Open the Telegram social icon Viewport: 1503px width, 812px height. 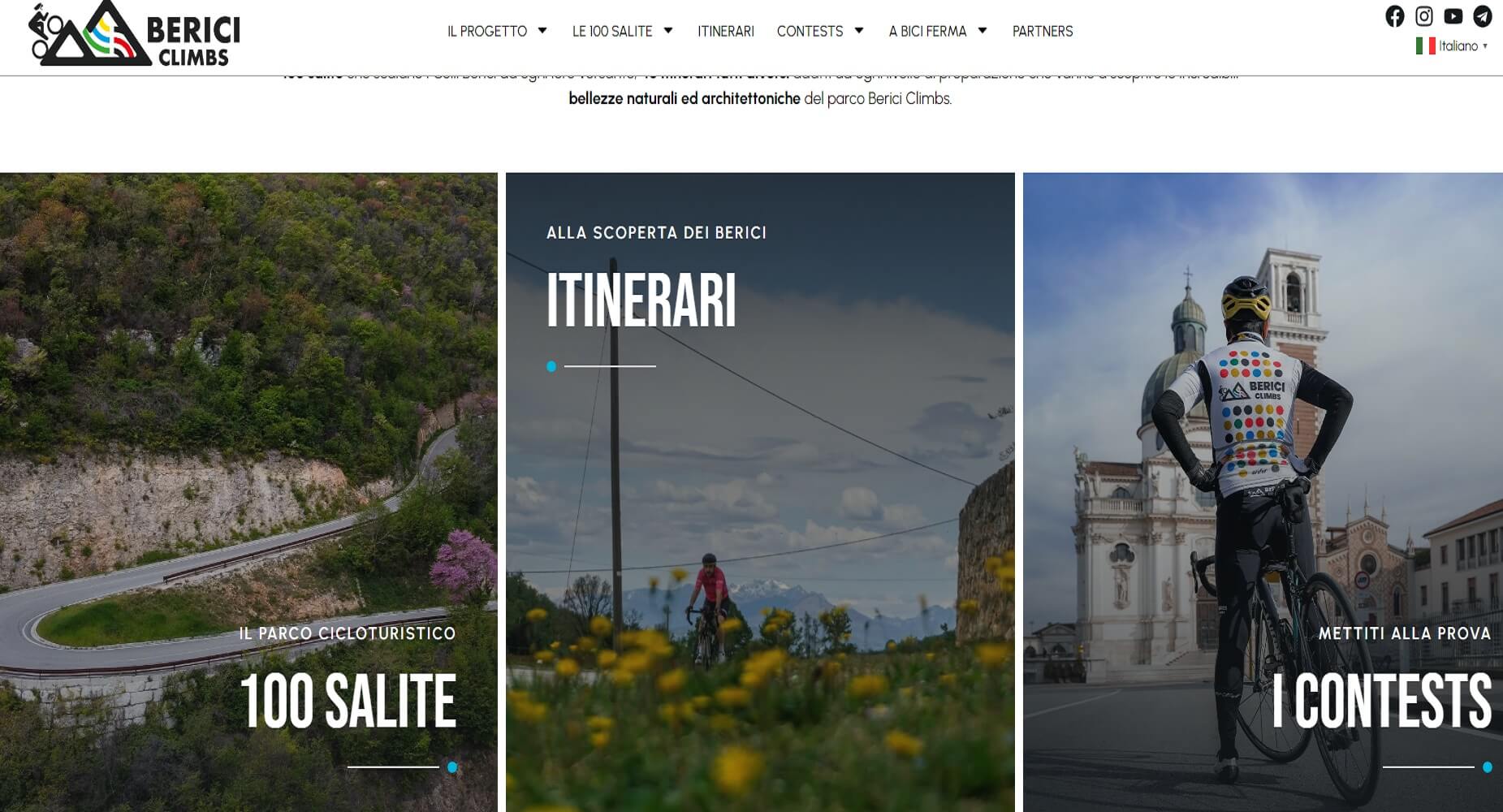click(x=1482, y=16)
